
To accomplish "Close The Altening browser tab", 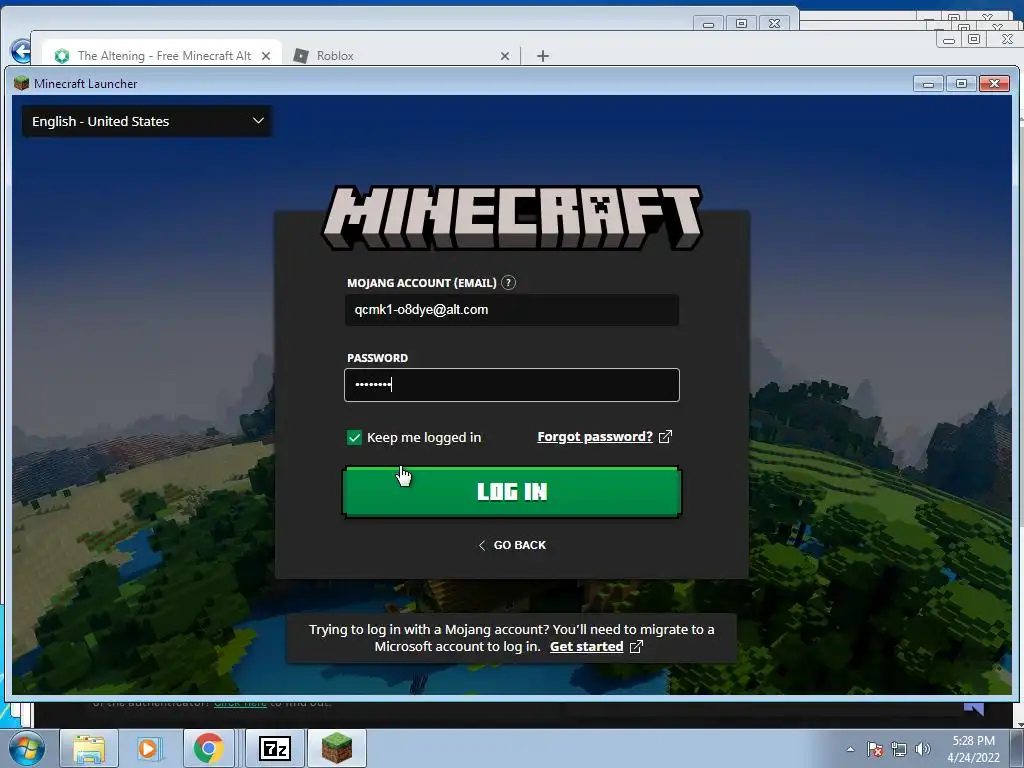I will pyautogui.click(x=266, y=56).
